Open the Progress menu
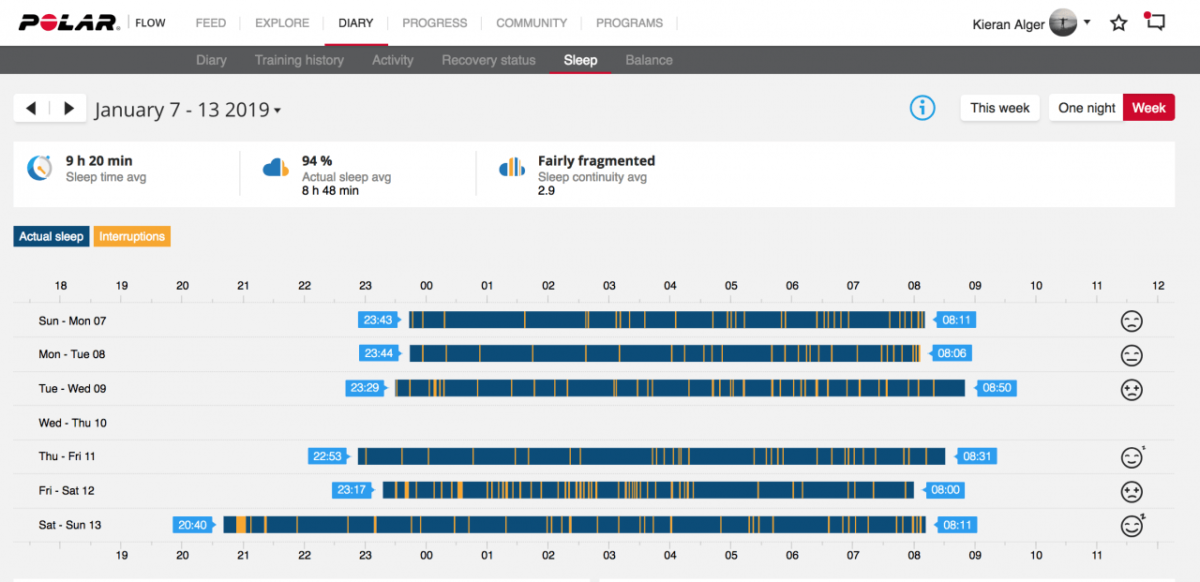The height and width of the screenshot is (582, 1200). pos(434,23)
